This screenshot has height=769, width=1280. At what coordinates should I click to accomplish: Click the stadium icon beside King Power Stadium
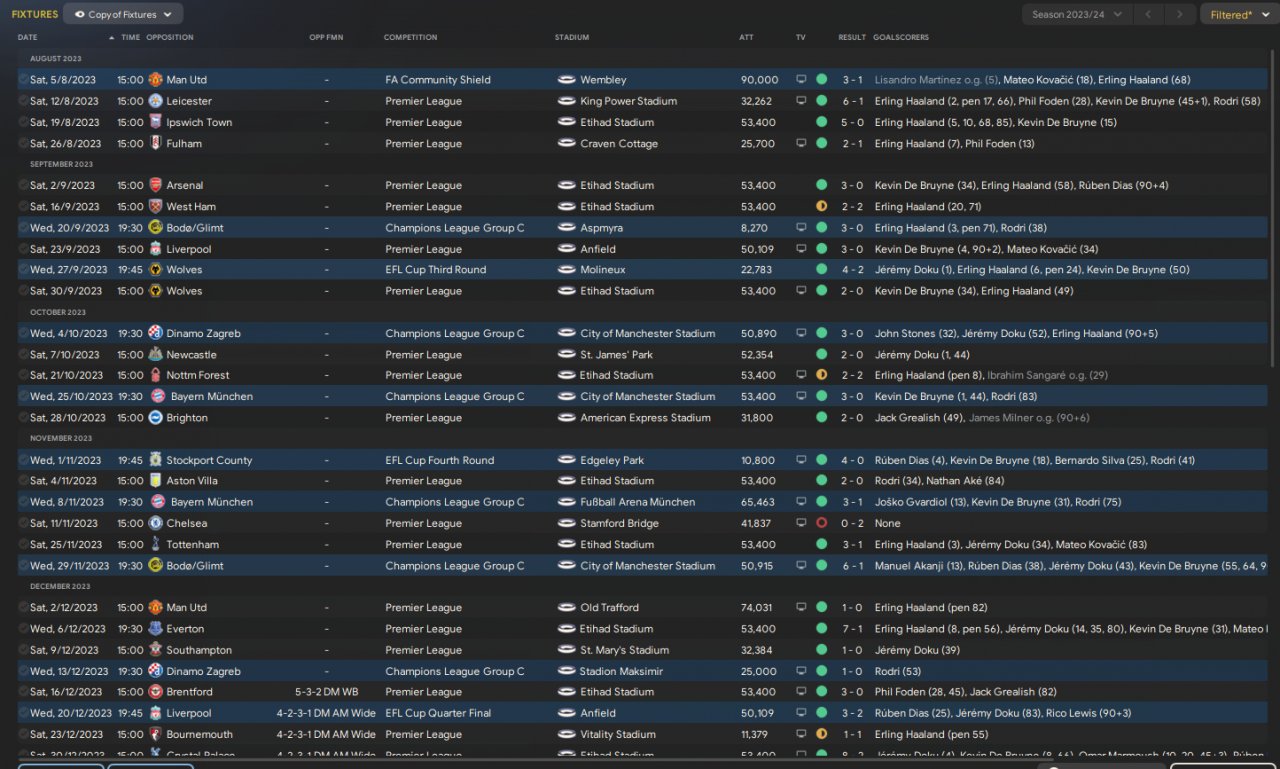click(x=566, y=101)
